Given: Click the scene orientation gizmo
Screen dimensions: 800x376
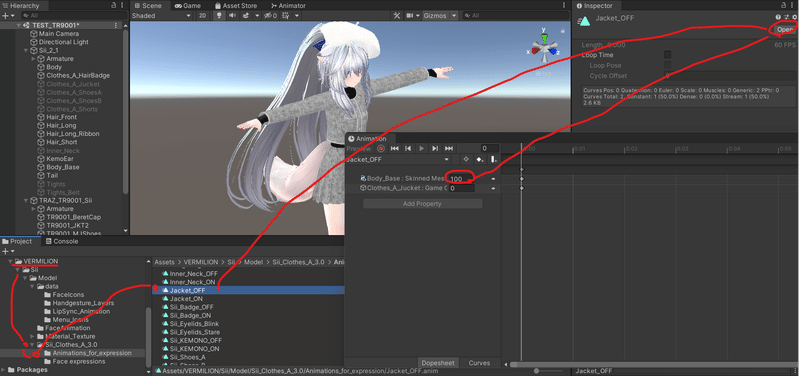Looking at the screenshot, I should click(x=545, y=47).
